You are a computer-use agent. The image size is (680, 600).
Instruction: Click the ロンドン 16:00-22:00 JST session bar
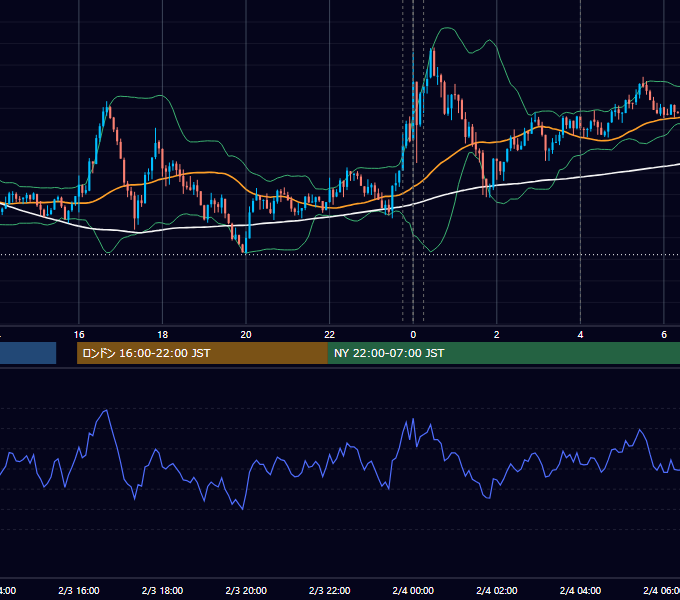coord(202,353)
